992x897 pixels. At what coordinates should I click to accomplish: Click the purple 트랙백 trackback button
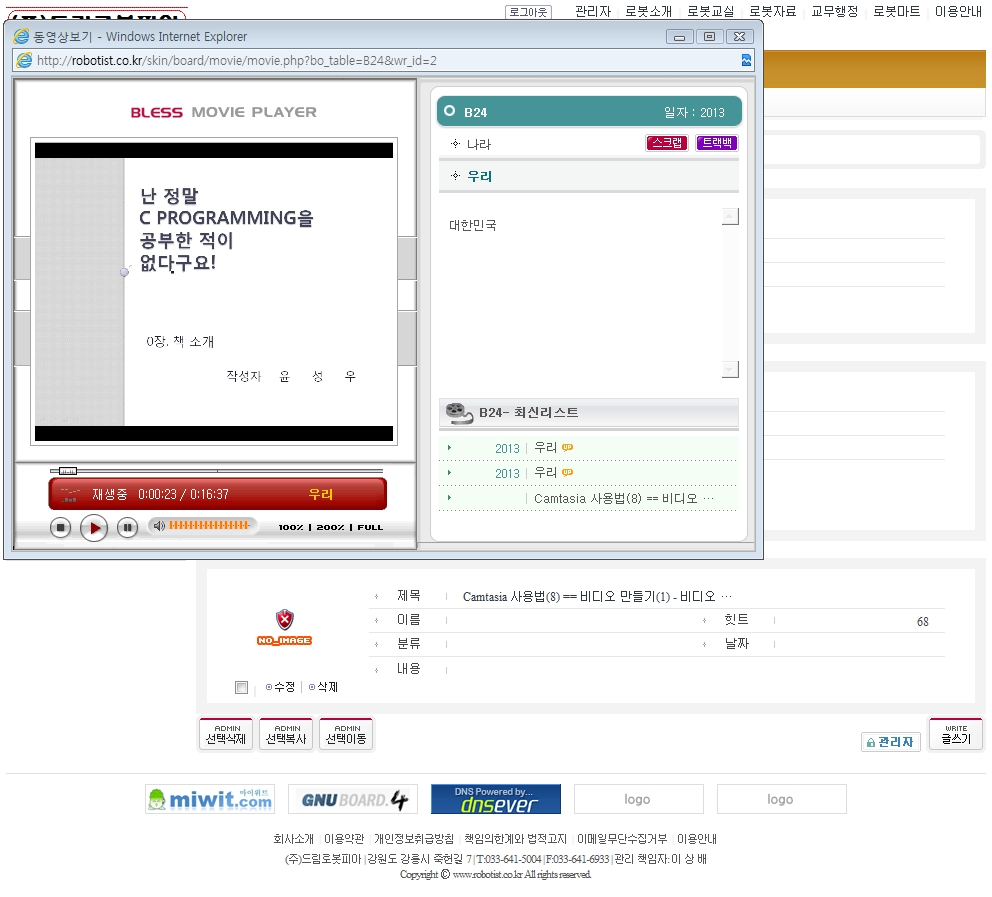pos(716,142)
